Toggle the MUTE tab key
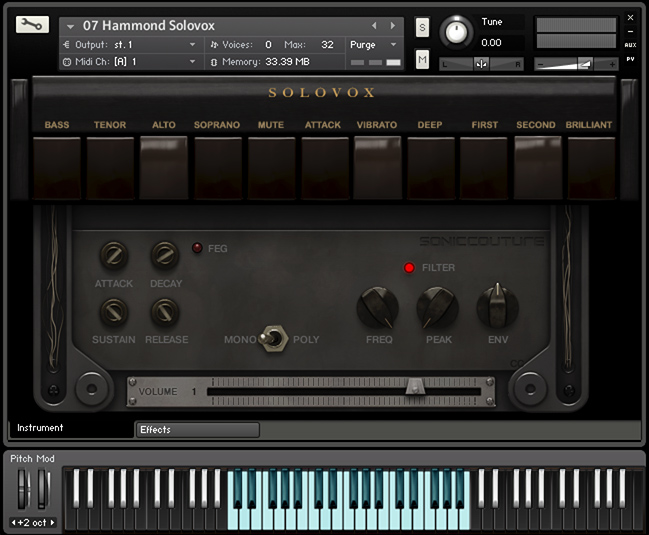This screenshot has height=535, width=649. tap(272, 168)
